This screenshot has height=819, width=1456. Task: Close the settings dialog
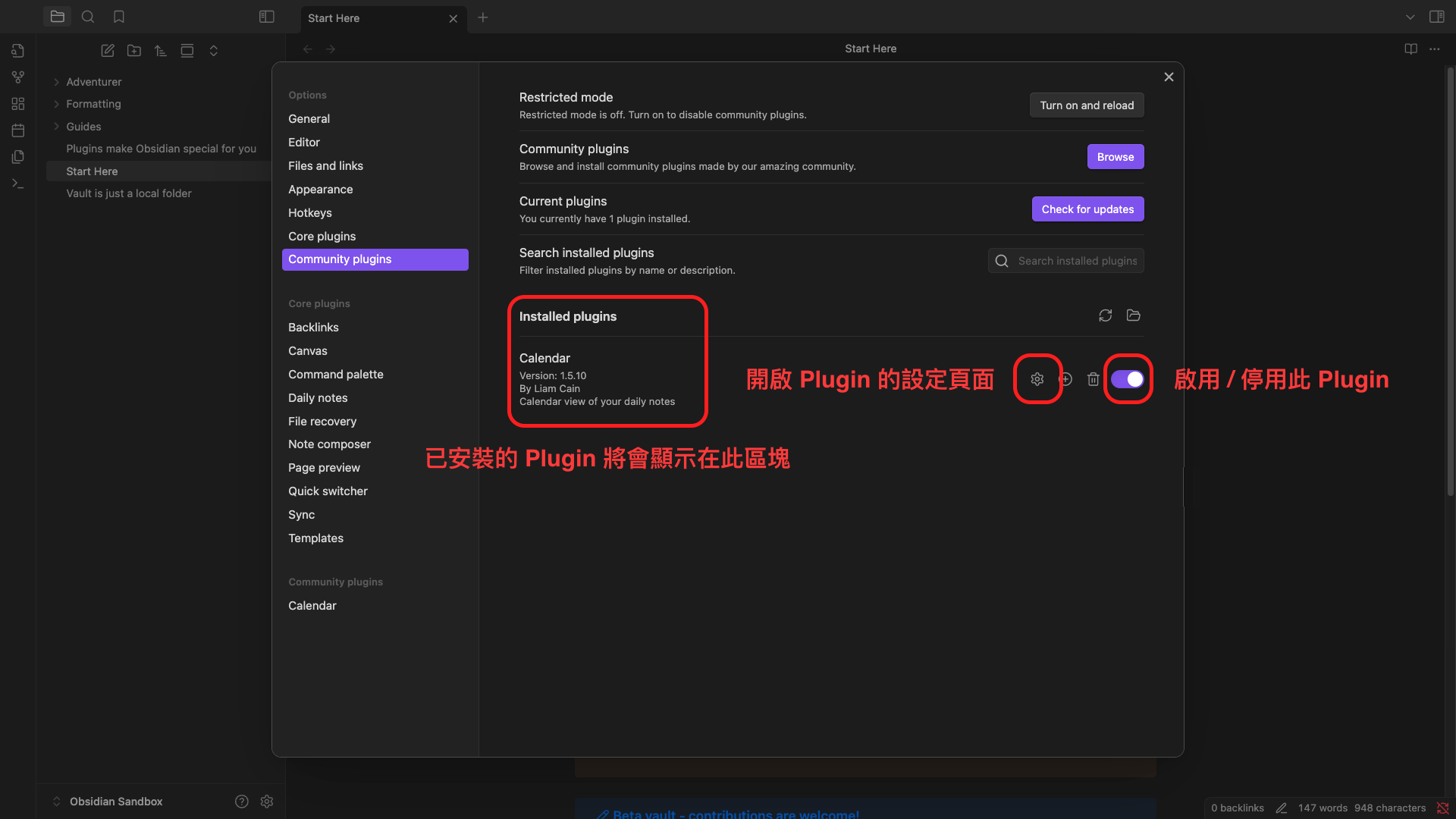pos(1169,77)
